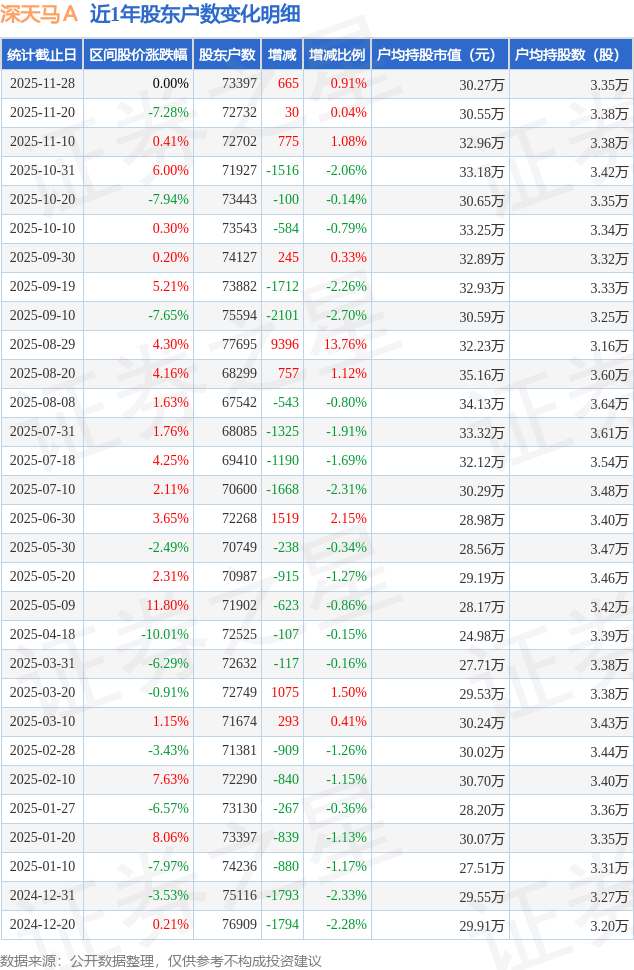
Task: Select the 11.80% price change cell
Action: 167,606
